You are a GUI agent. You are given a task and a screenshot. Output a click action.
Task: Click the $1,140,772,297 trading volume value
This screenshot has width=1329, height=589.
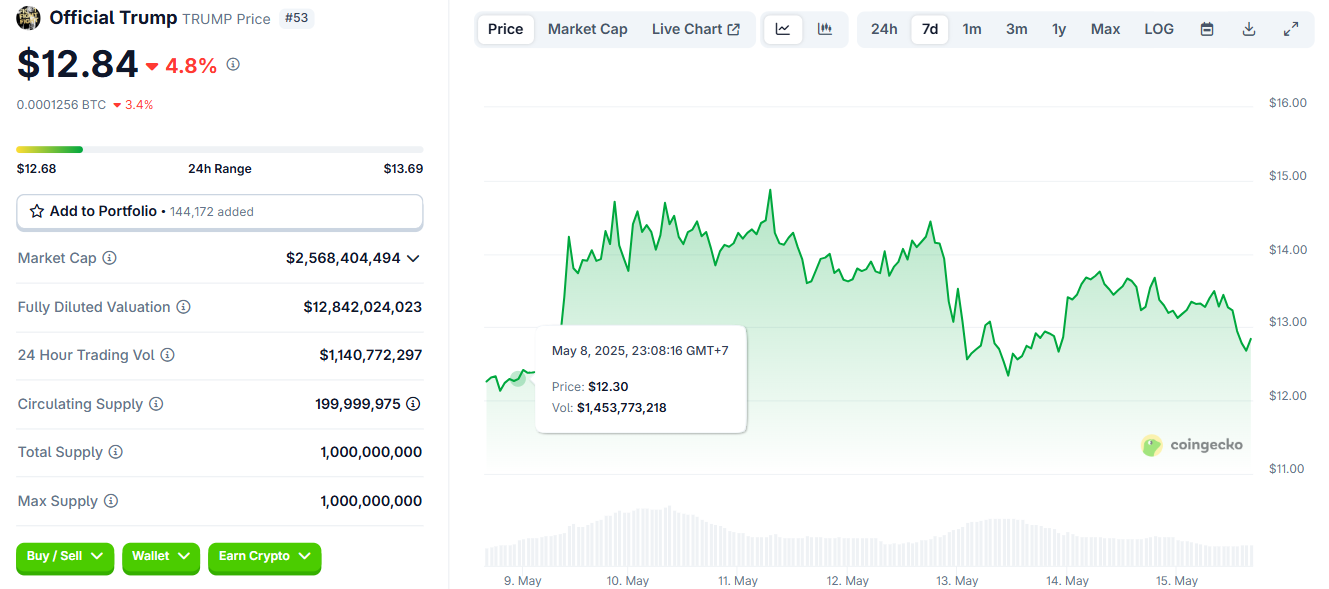pyautogui.click(x=371, y=355)
